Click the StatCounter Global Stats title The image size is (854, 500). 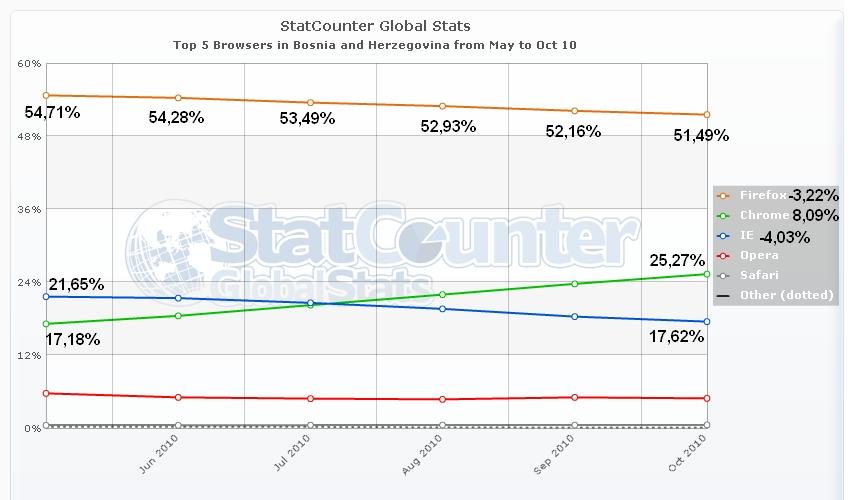(x=375, y=26)
